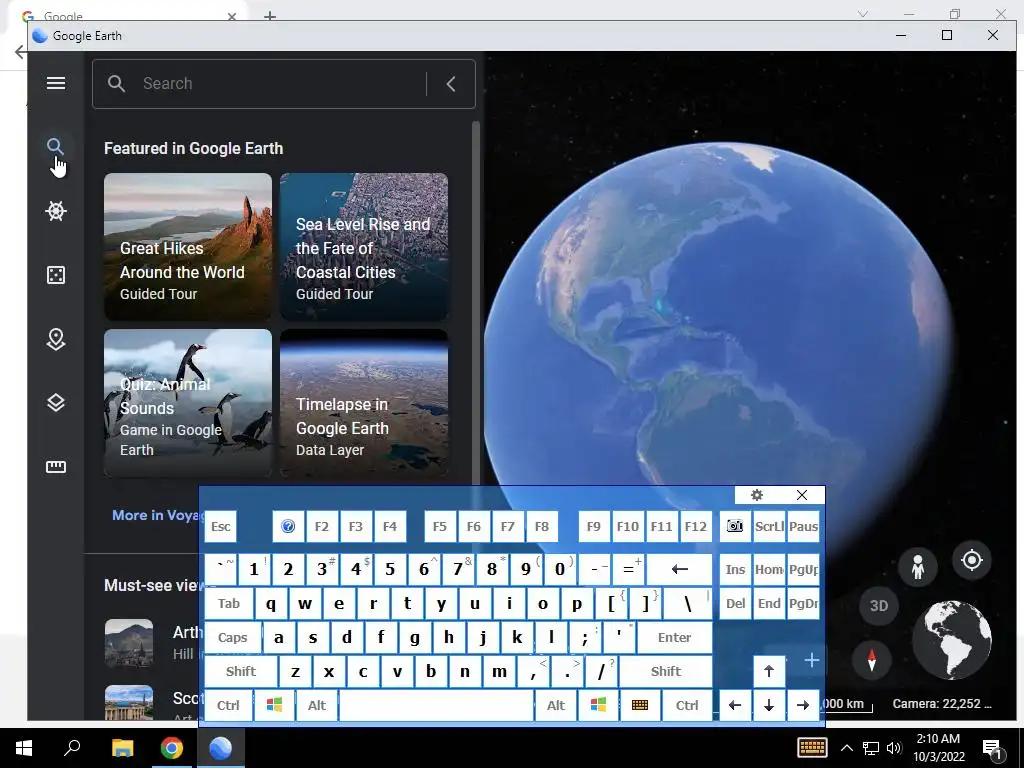Toggle the right Shift key
Image resolution: width=1024 pixels, height=768 pixels.
665,671
